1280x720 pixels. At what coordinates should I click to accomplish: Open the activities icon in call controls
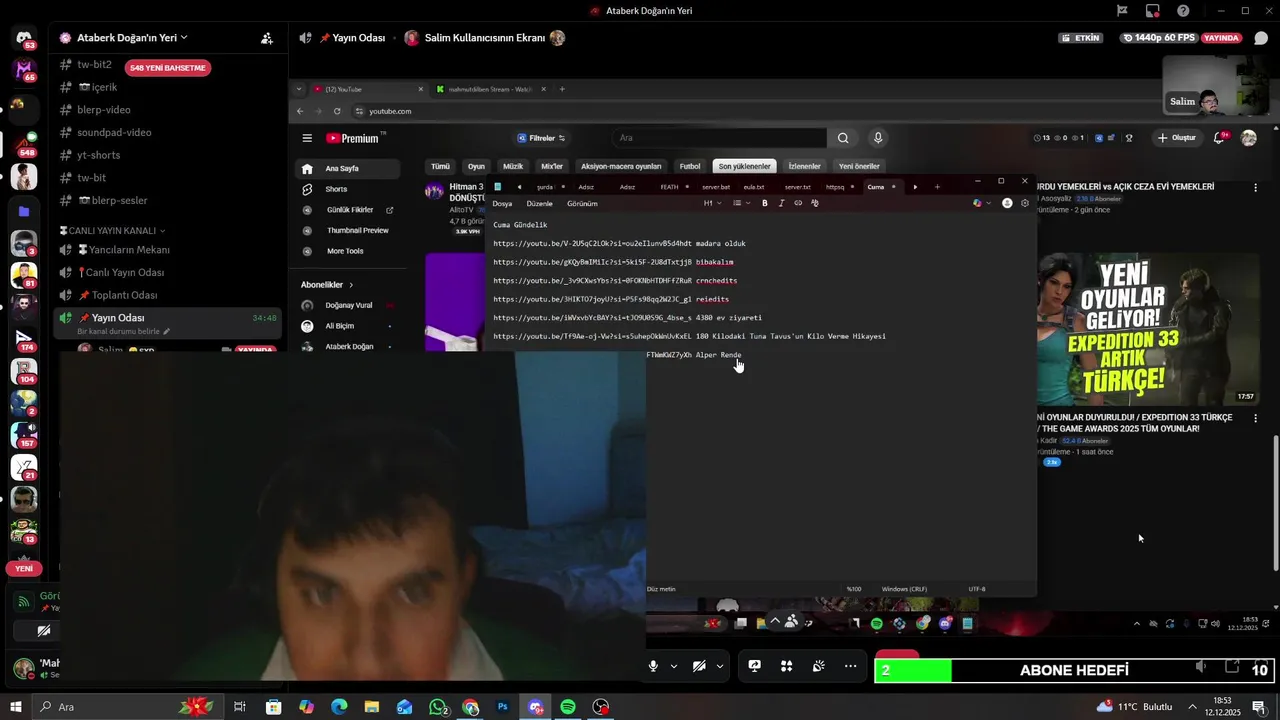coord(787,666)
